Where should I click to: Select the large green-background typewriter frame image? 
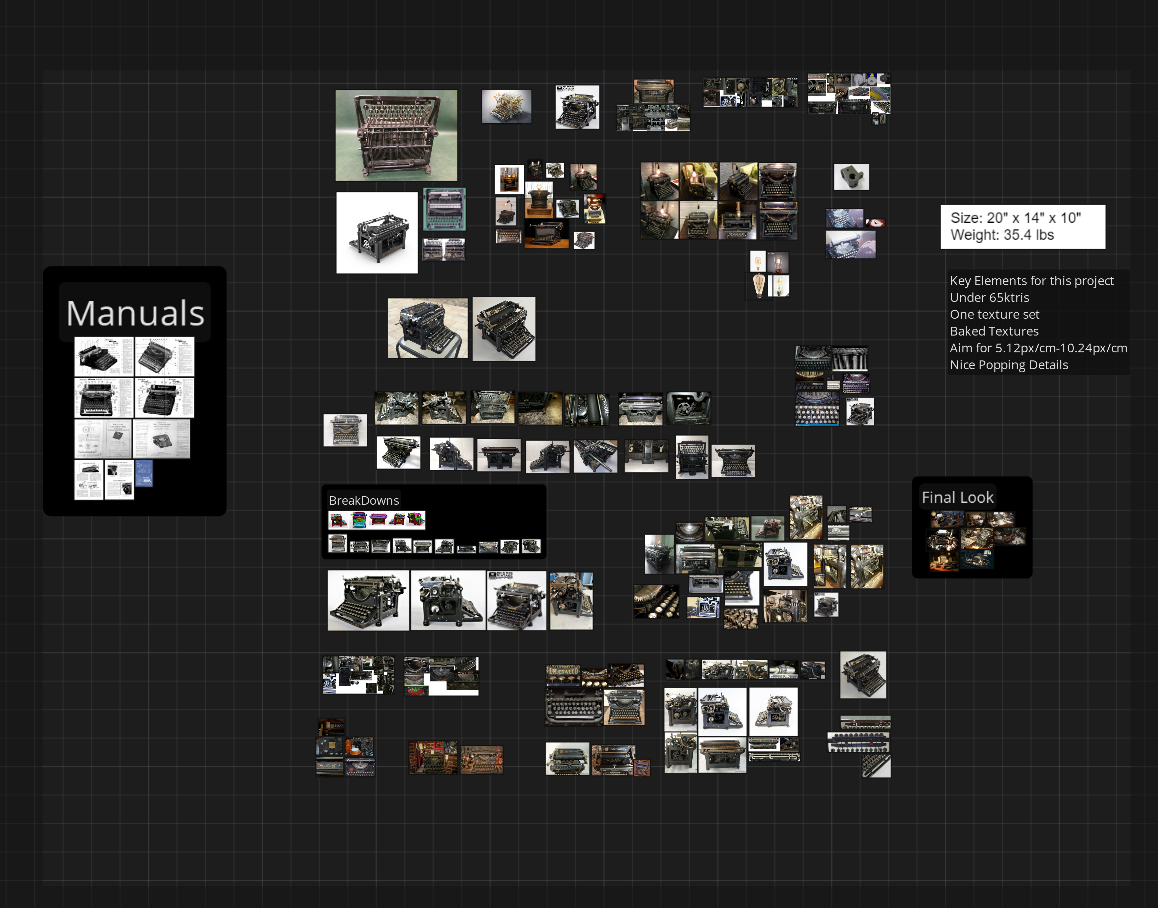click(396, 135)
